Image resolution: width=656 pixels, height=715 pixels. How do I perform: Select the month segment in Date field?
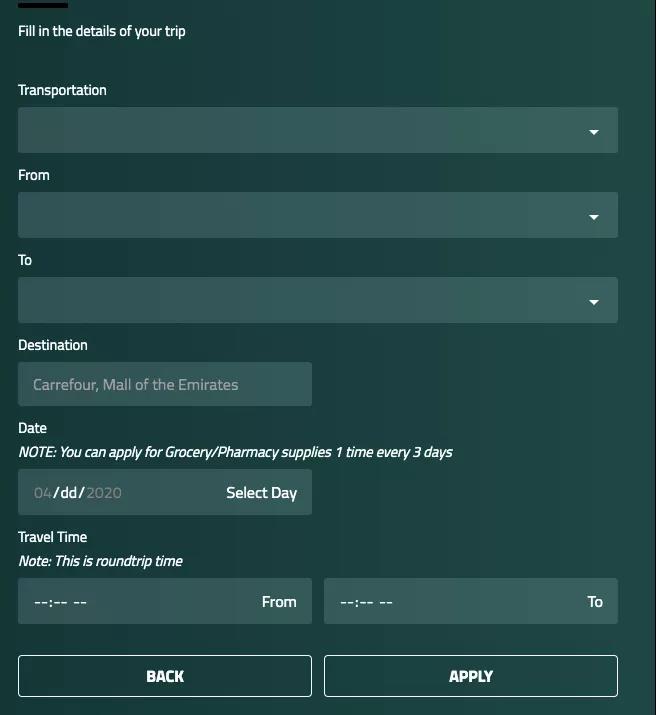tap(42, 493)
